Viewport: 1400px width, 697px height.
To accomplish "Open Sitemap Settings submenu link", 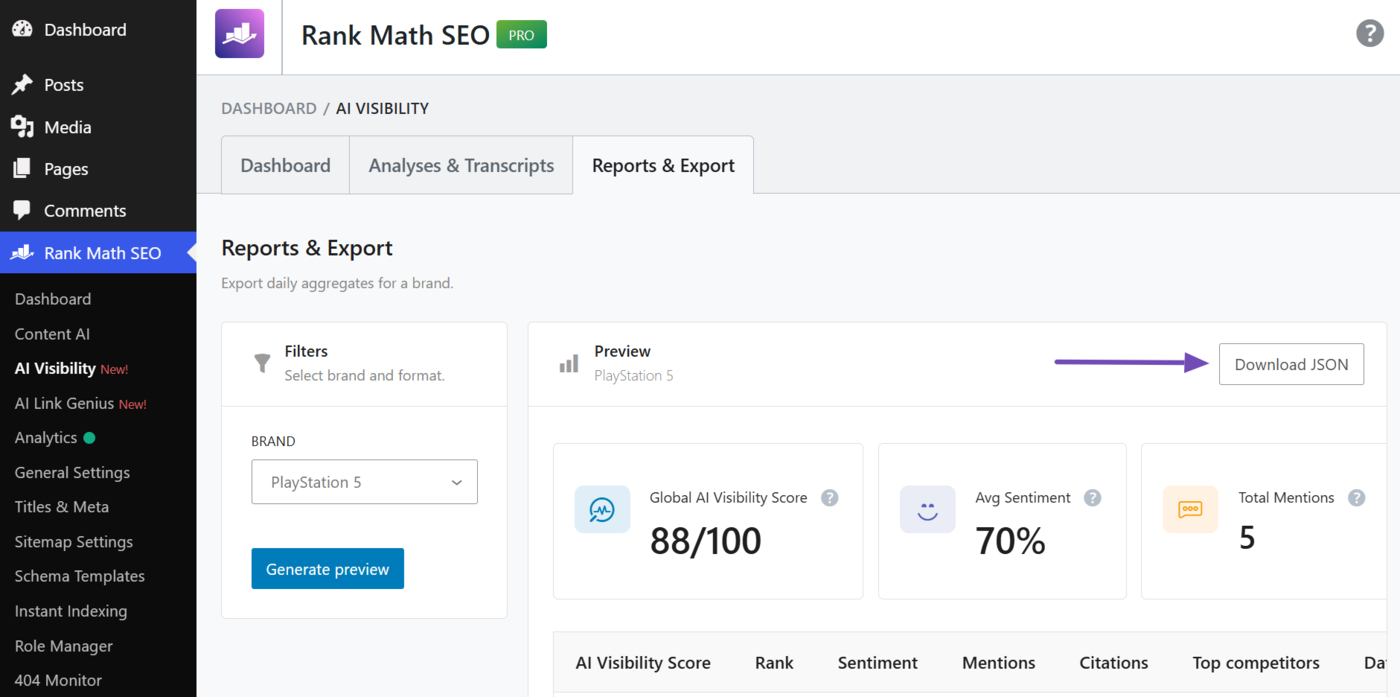I will 74,542.
